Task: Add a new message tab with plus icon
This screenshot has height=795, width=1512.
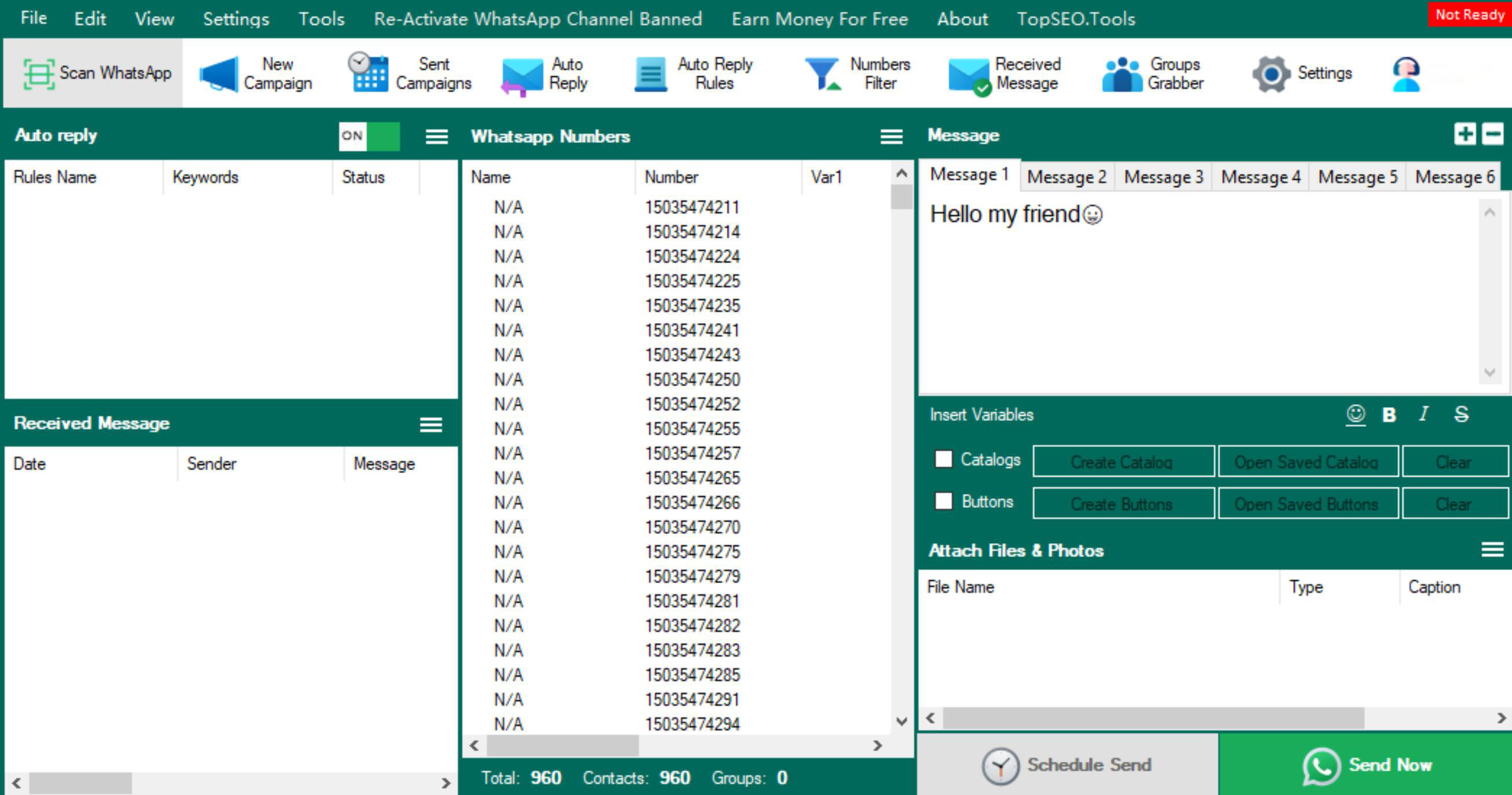Action: coord(1465,134)
